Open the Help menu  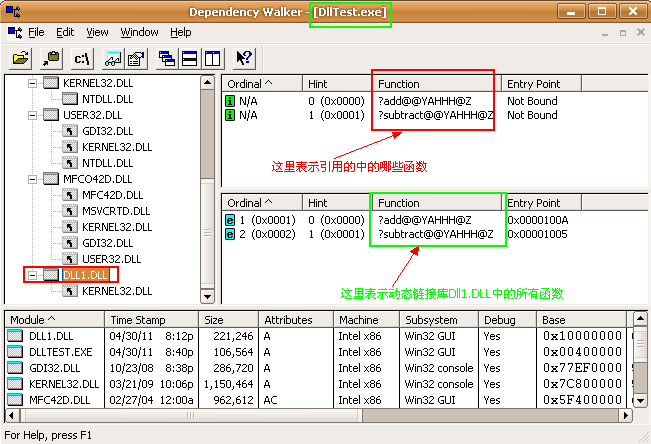pos(181,32)
